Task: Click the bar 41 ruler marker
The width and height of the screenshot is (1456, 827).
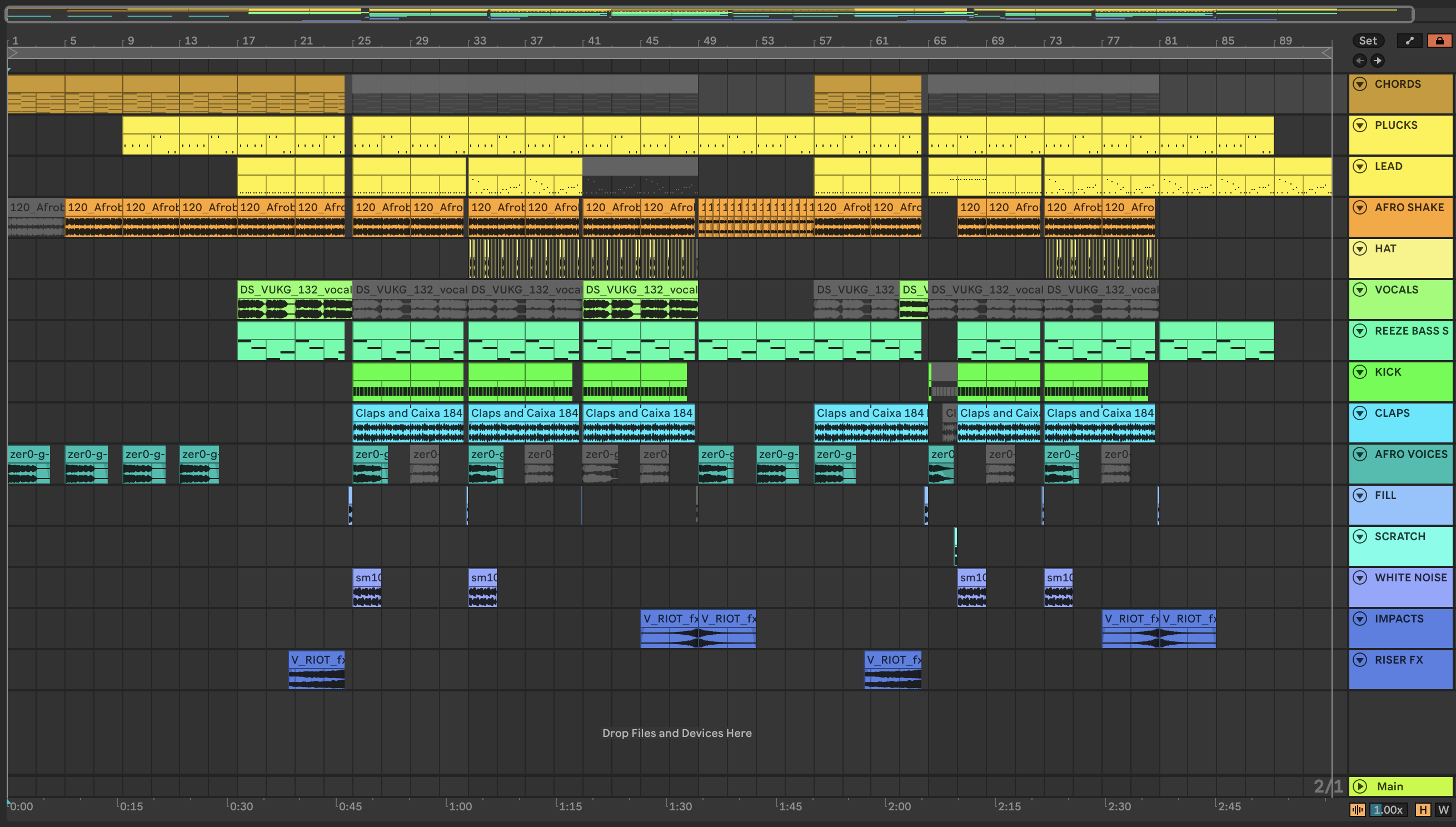Action: (594, 41)
